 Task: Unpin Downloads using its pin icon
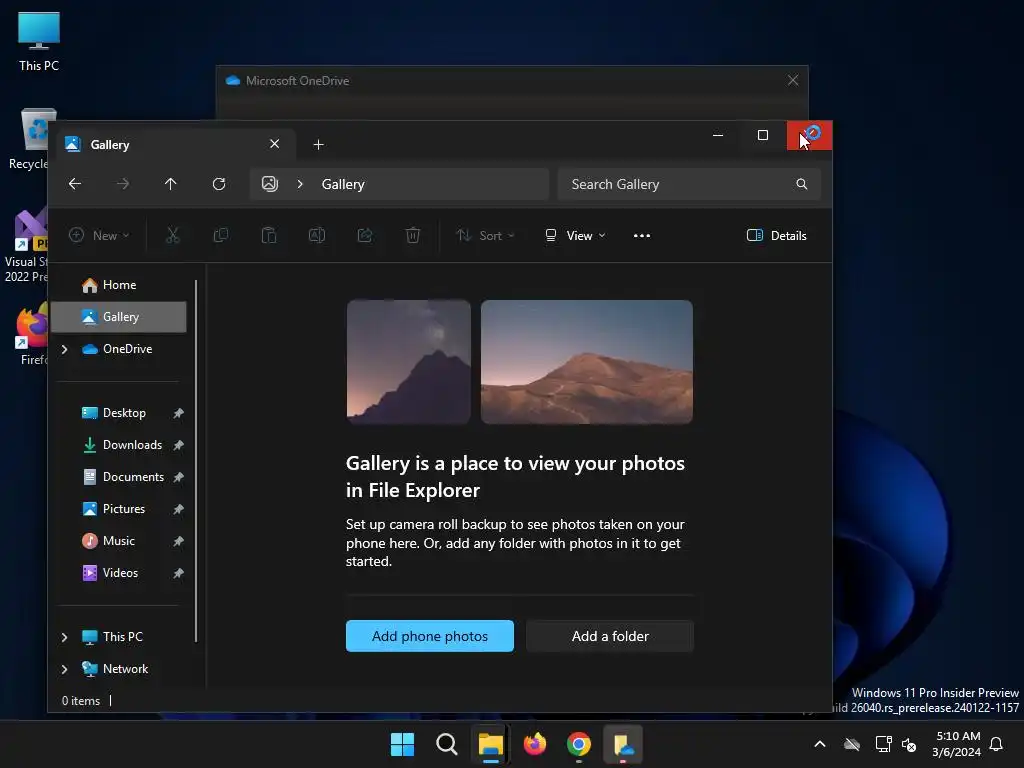(178, 445)
